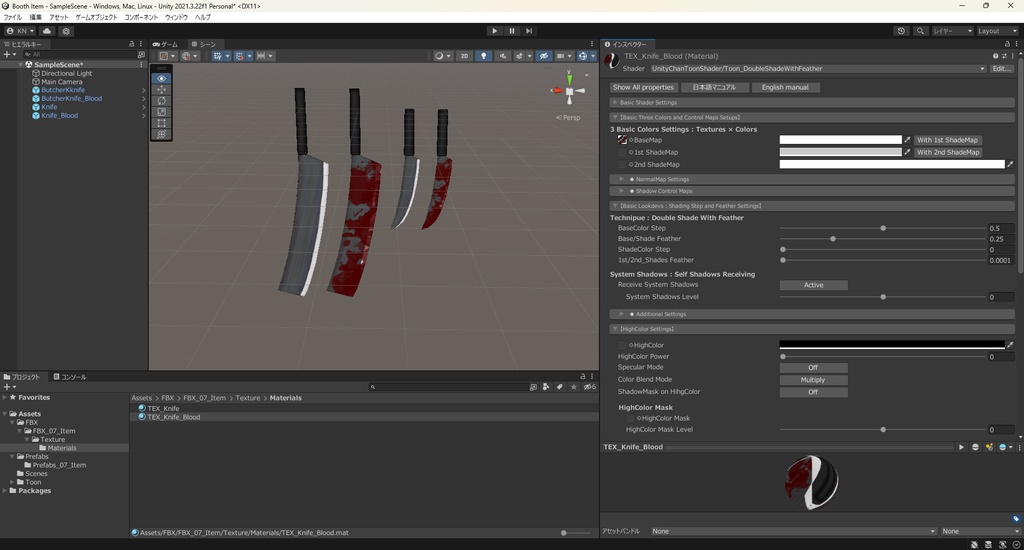Open the Shader selection dropdown

(817, 69)
